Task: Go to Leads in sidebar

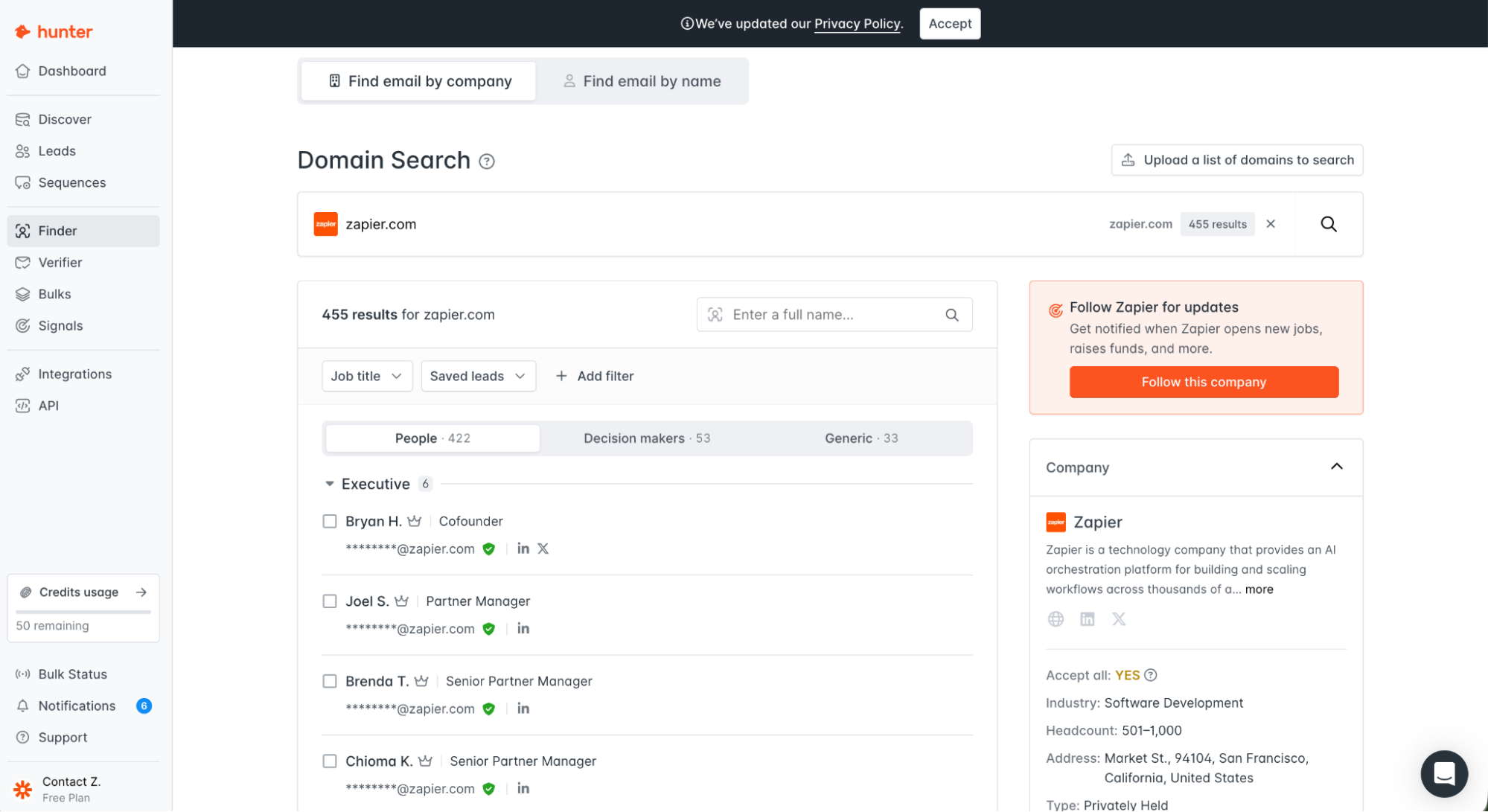Action: click(83, 151)
